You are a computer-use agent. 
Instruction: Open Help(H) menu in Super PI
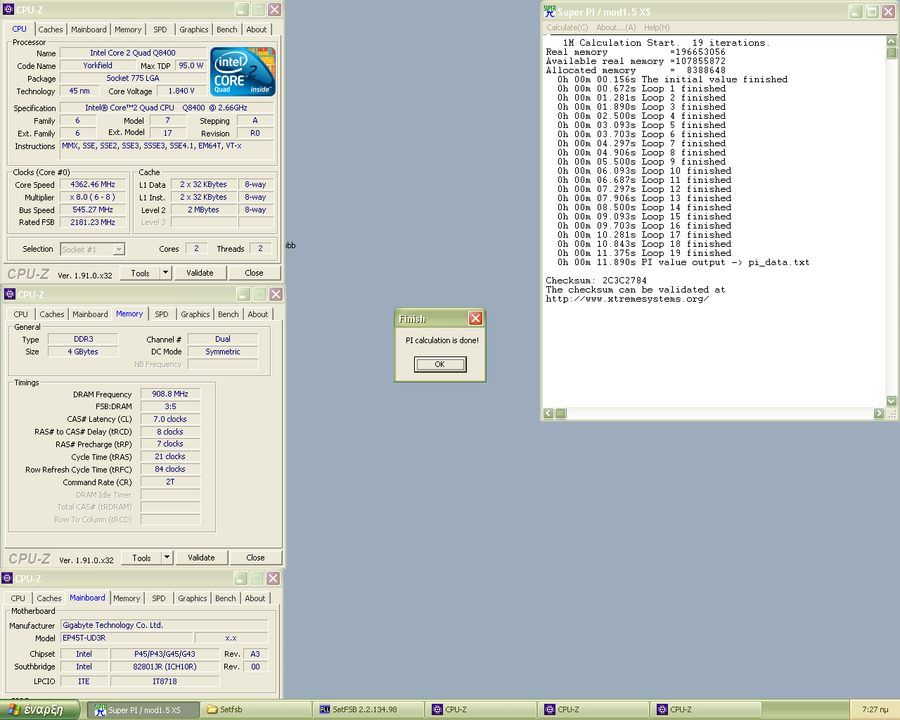coord(657,28)
